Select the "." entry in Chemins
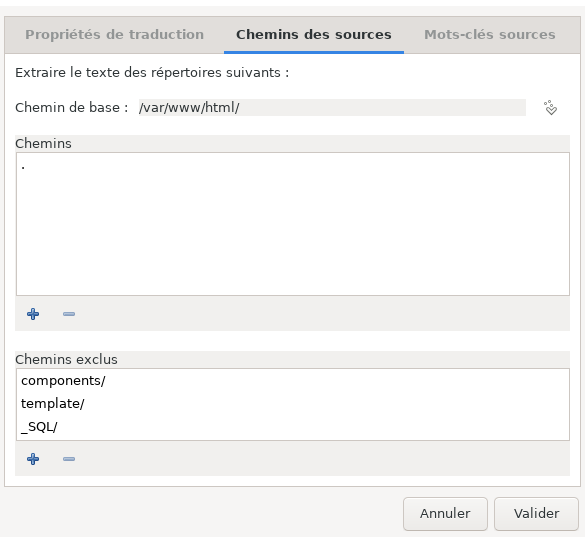The image size is (585, 537). point(292,166)
